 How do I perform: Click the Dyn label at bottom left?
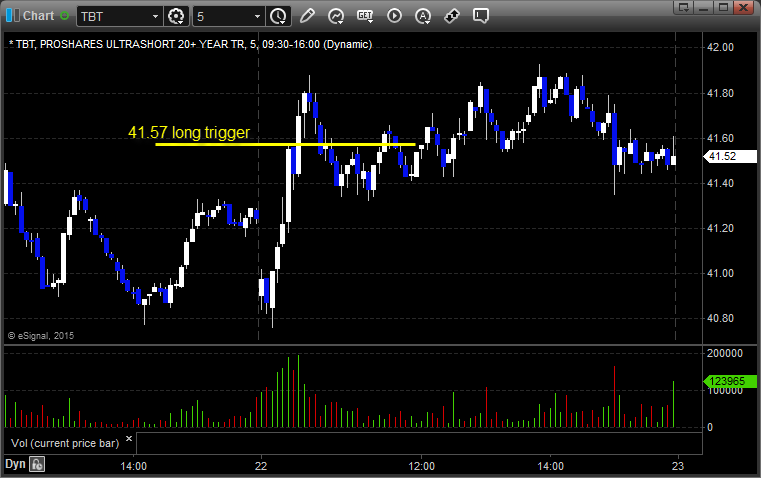15,464
